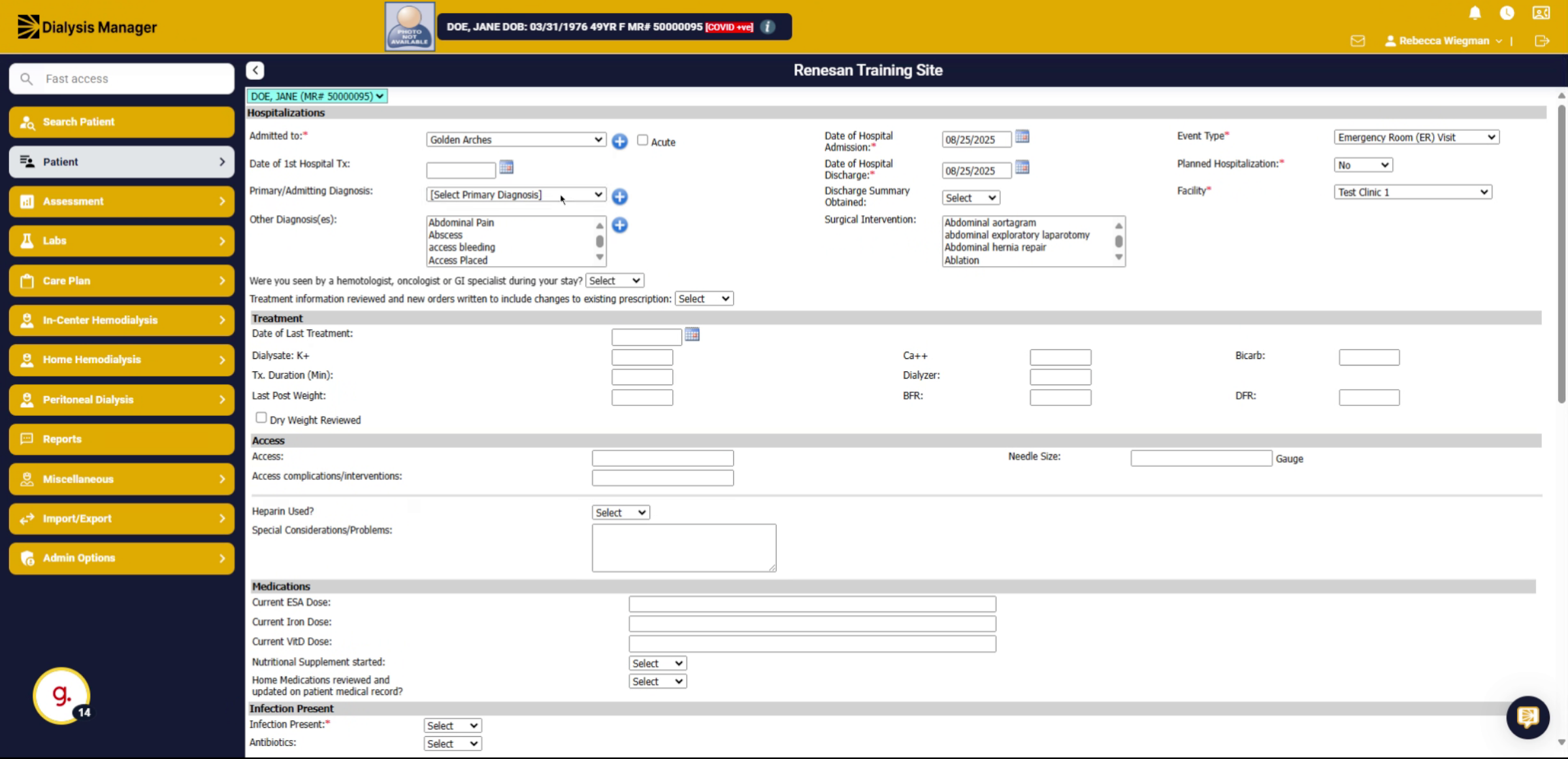Check Dry Weight Reviewed checkbox
Screen dimensions: 1568x759
coord(261,418)
